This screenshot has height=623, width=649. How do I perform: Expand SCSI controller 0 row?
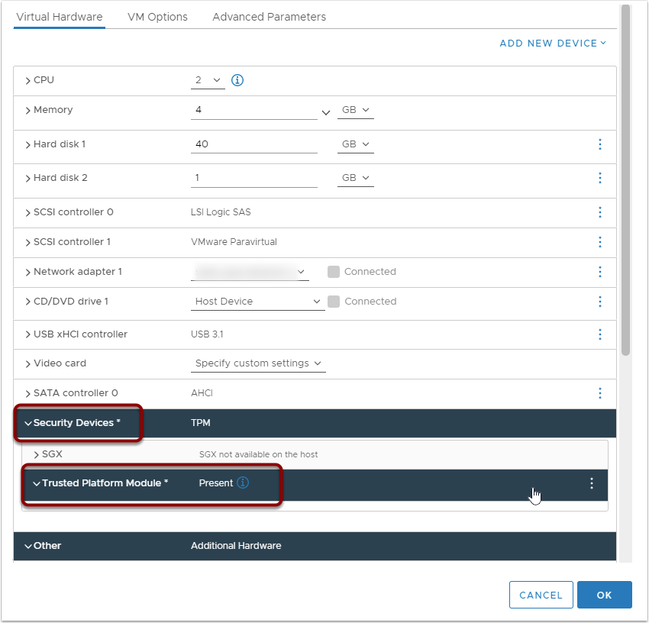[28, 212]
